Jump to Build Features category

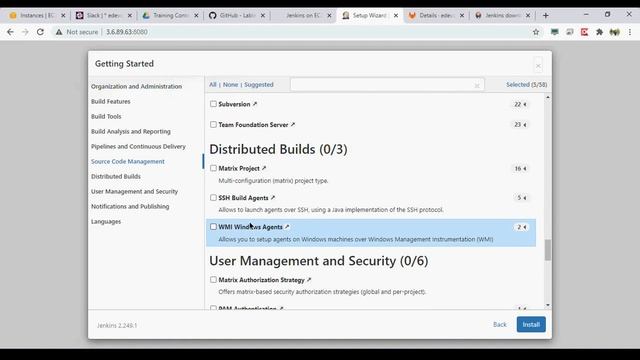pyautogui.click(x=111, y=101)
